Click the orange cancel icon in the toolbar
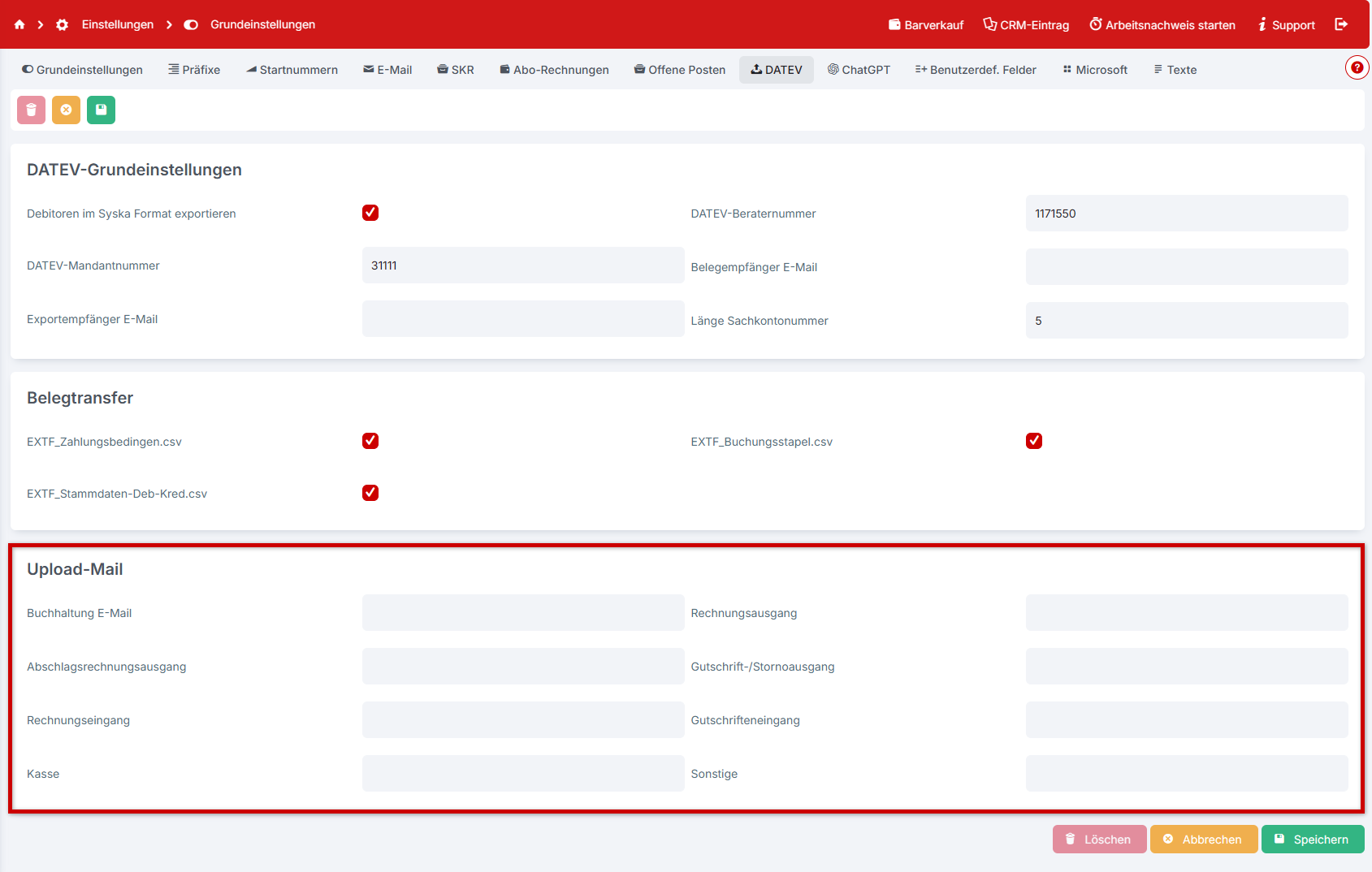Viewport: 1372px width, 872px height. tap(66, 110)
